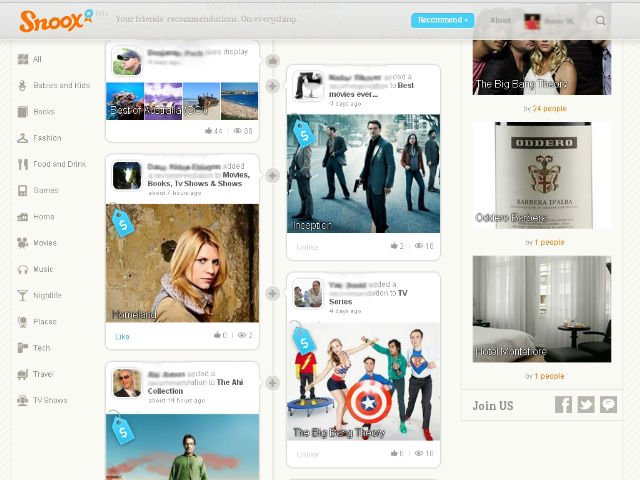Click the Snoox logo
The height and width of the screenshot is (480, 640).
point(56,20)
